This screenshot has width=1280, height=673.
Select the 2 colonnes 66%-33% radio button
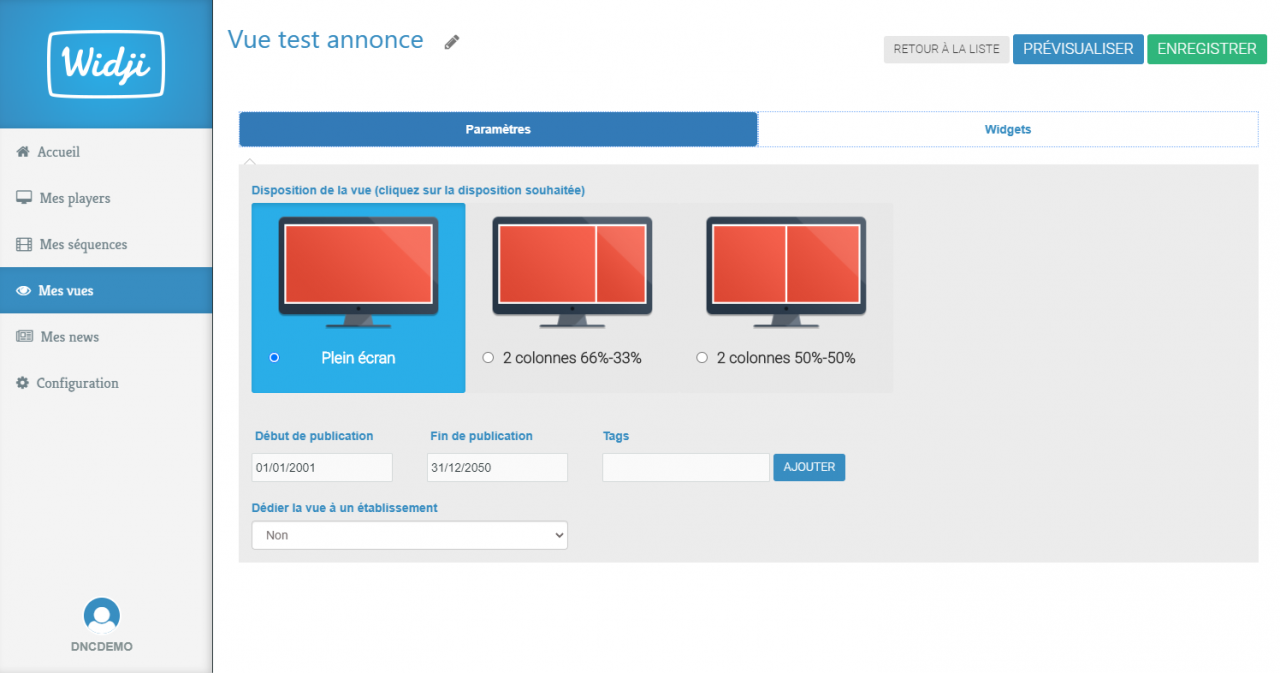488,357
